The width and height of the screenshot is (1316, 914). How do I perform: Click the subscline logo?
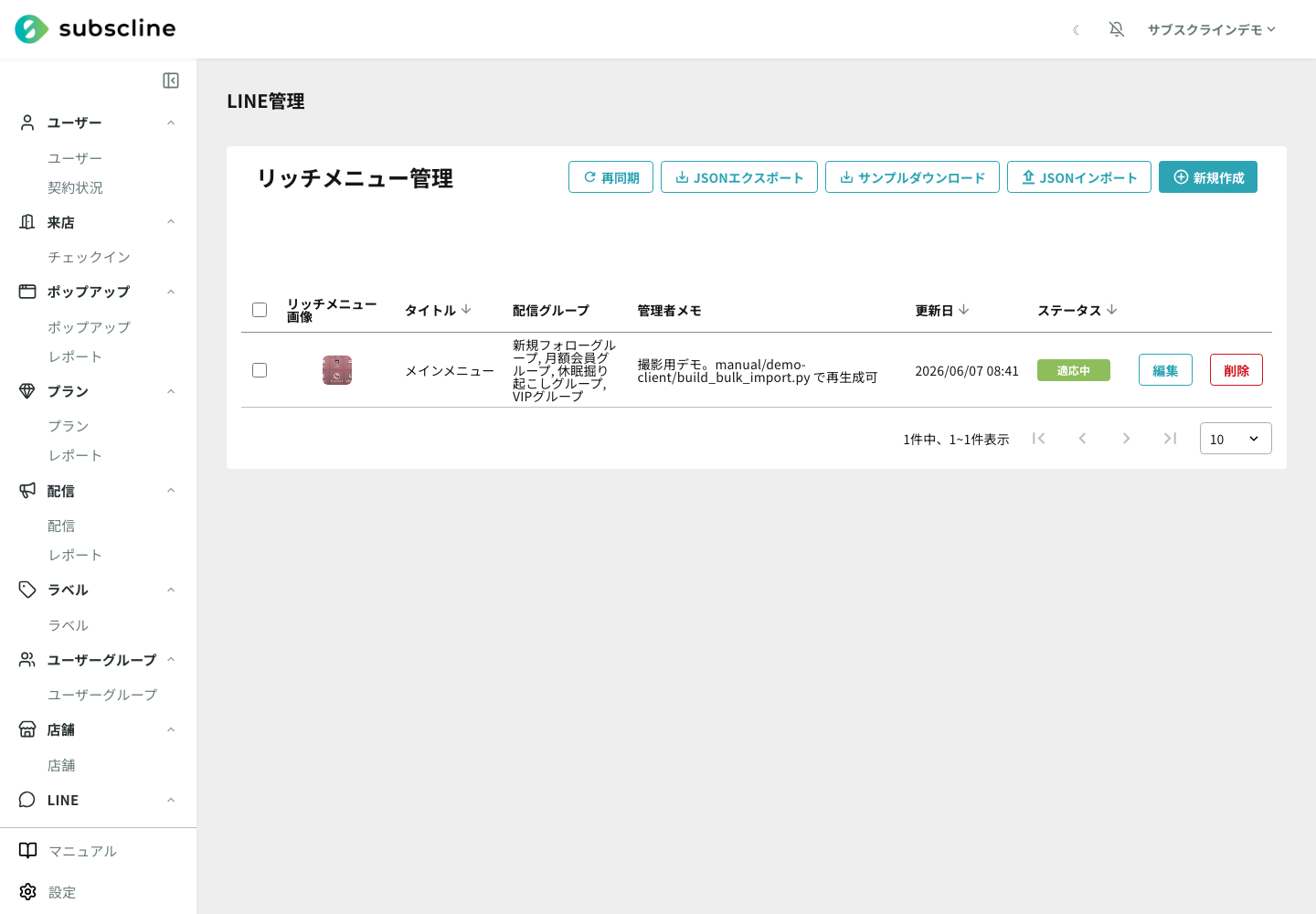pos(95,29)
